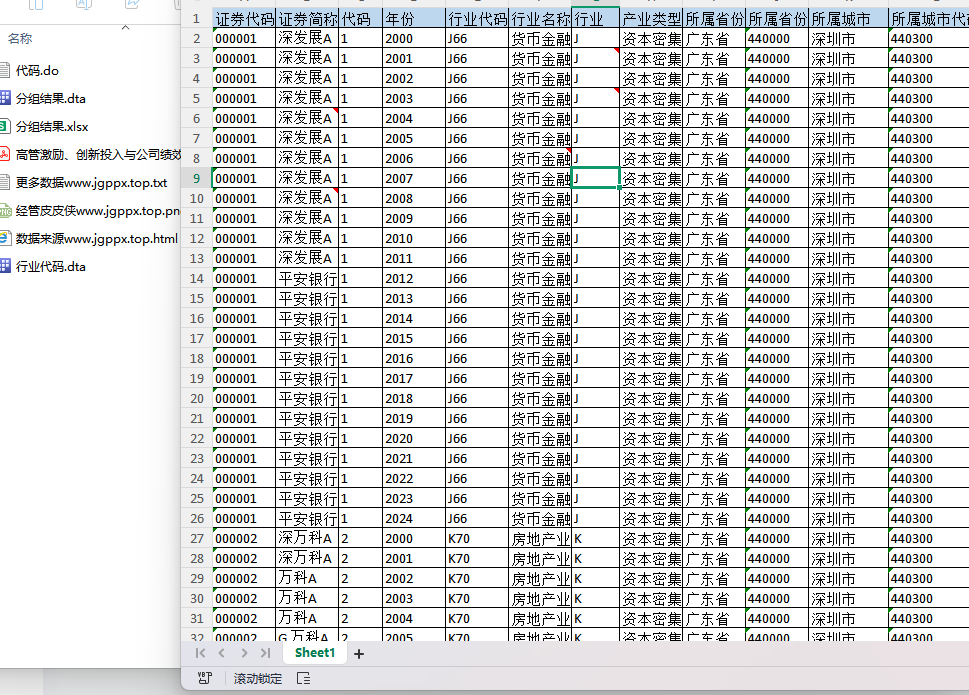This screenshot has height=695, width=969.
Task: Open the 行业代码.dta file
Action: [50, 267]
